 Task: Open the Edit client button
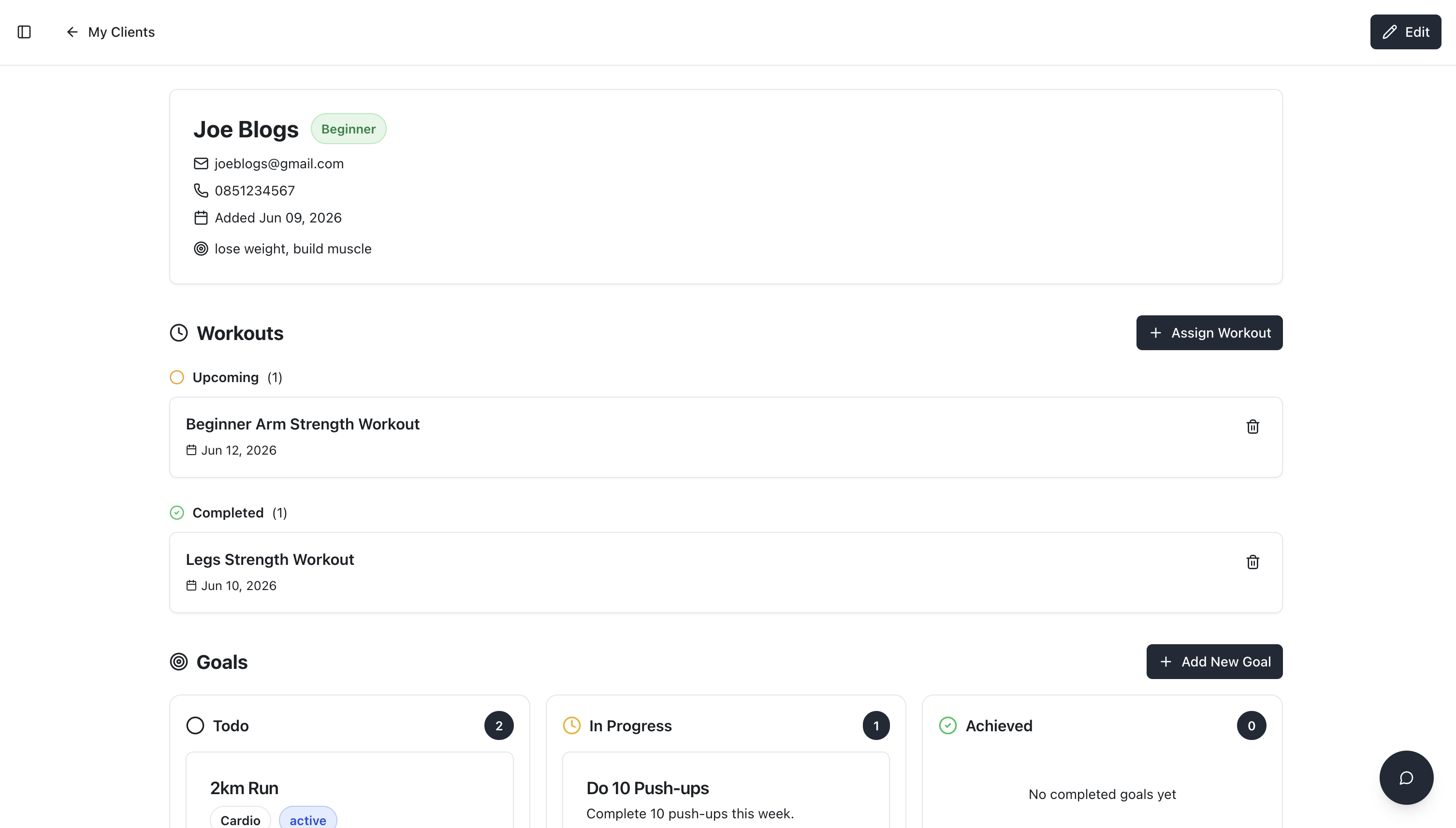(1405, 32)
